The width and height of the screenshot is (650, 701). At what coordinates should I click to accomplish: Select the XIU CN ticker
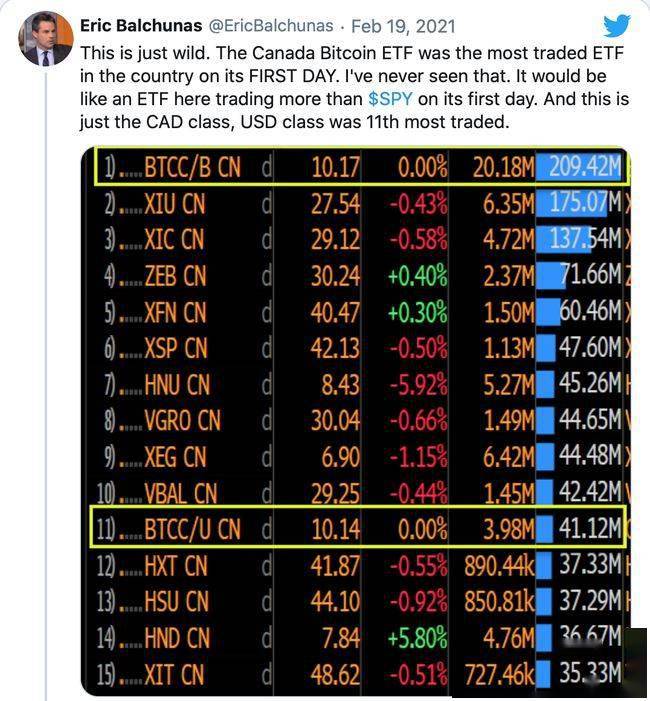pyautogui.click(x=174, y=204)
